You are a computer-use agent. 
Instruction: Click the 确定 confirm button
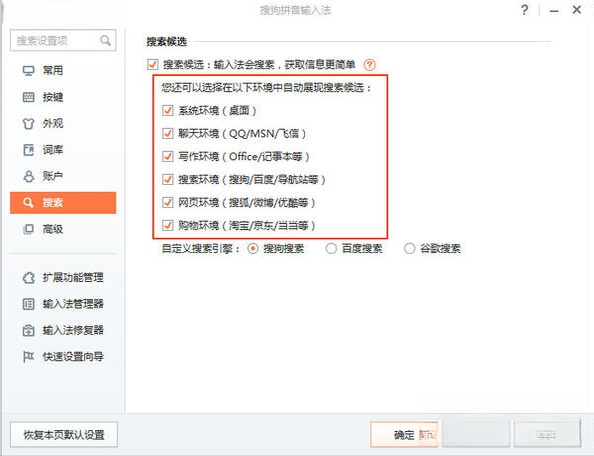pyautogui.click(x=404, y=435)
